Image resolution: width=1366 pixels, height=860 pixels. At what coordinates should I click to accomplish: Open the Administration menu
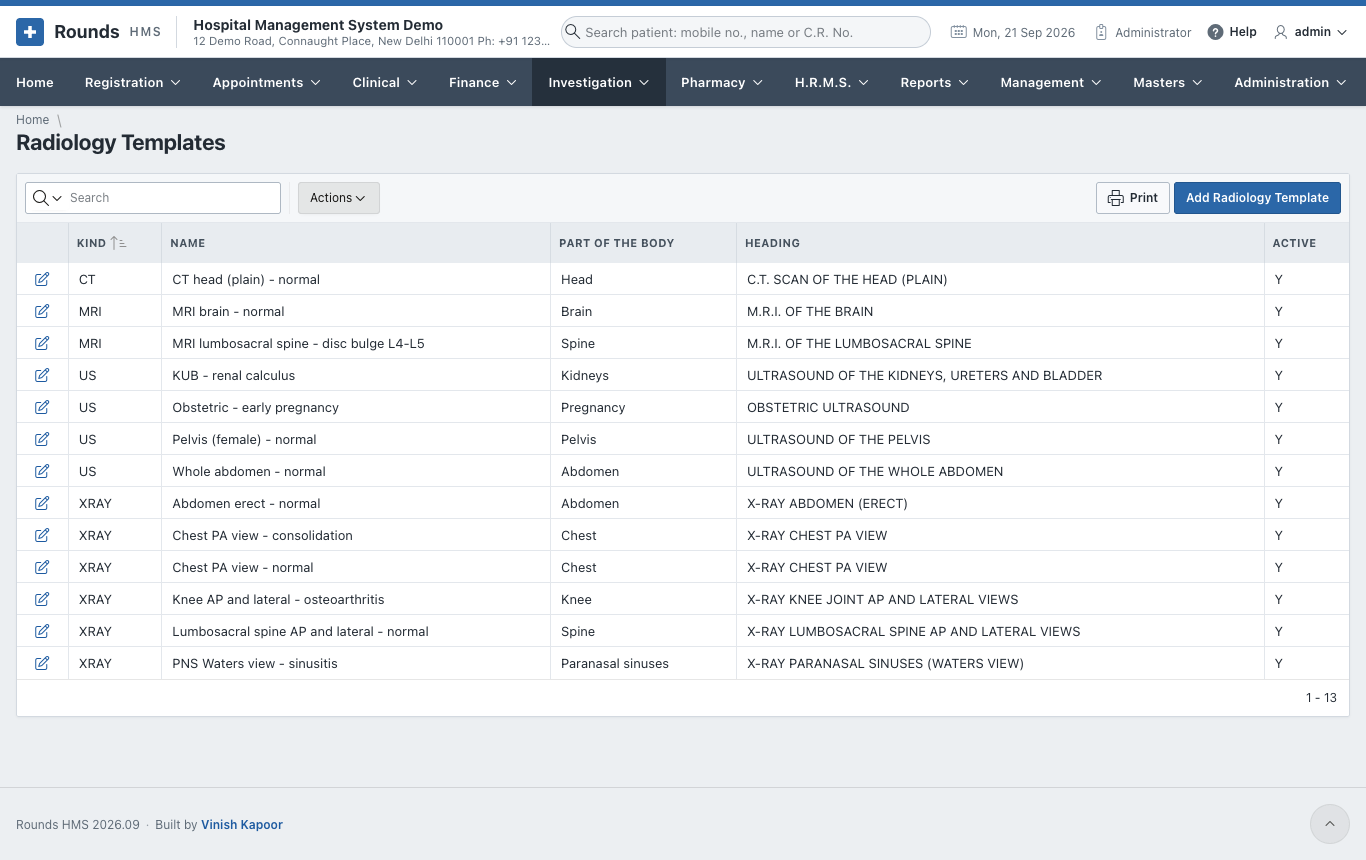pos(1292,82)
